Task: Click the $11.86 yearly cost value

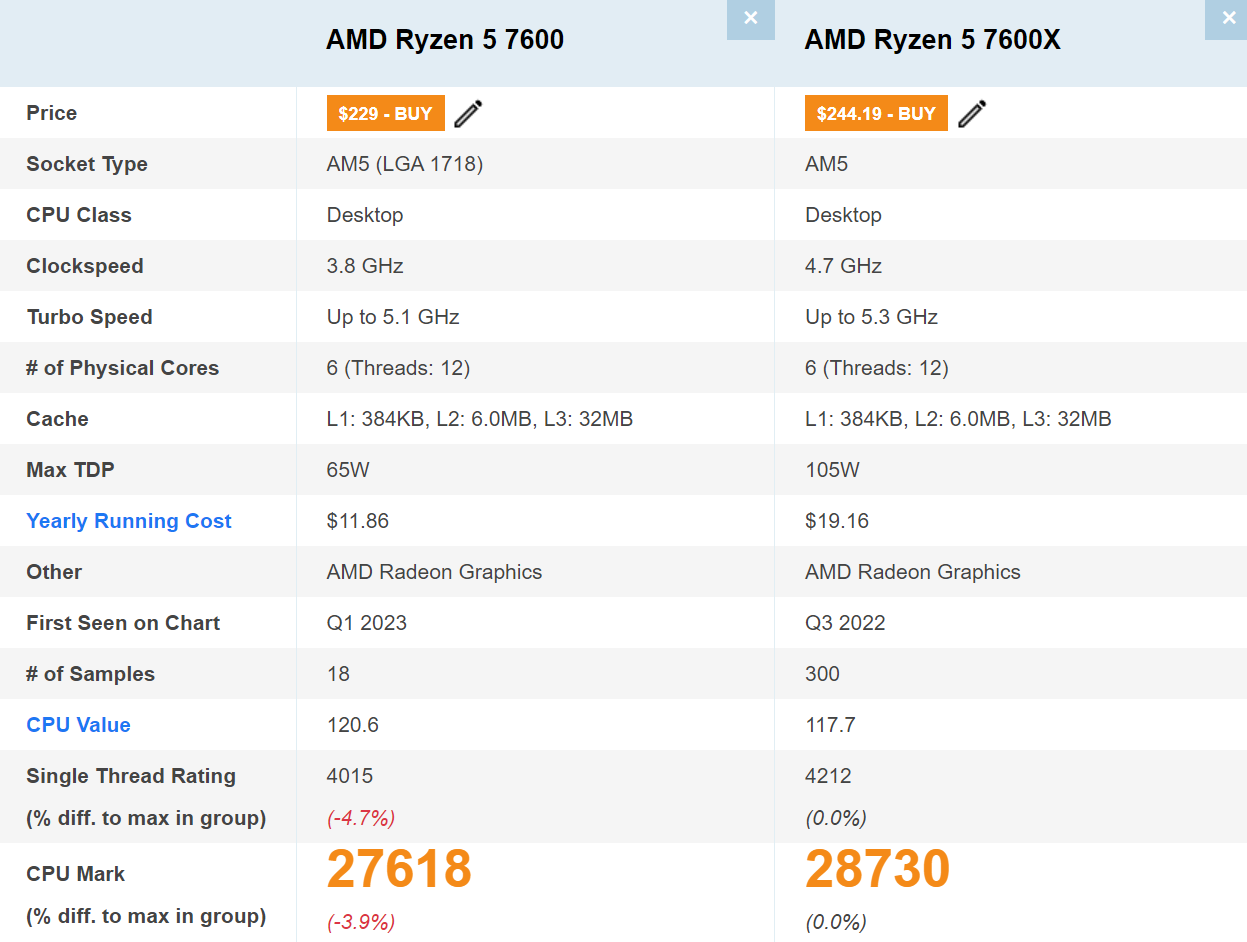Action: 358,521
